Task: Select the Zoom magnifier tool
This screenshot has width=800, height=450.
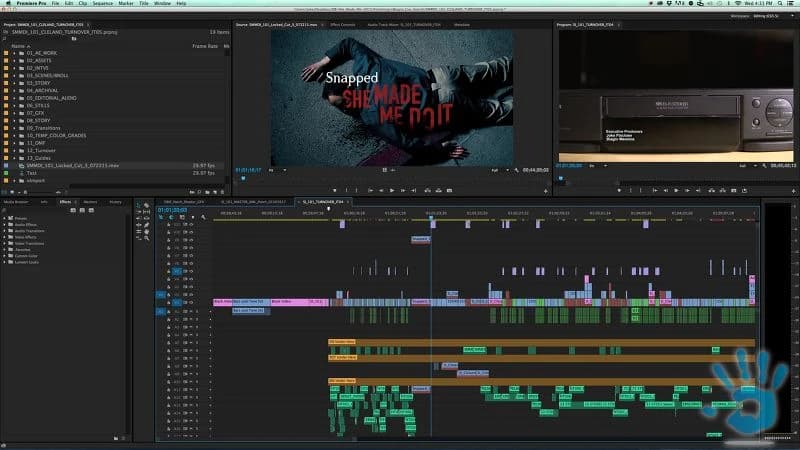Action: pyautogui.click(x=147, y=238)
